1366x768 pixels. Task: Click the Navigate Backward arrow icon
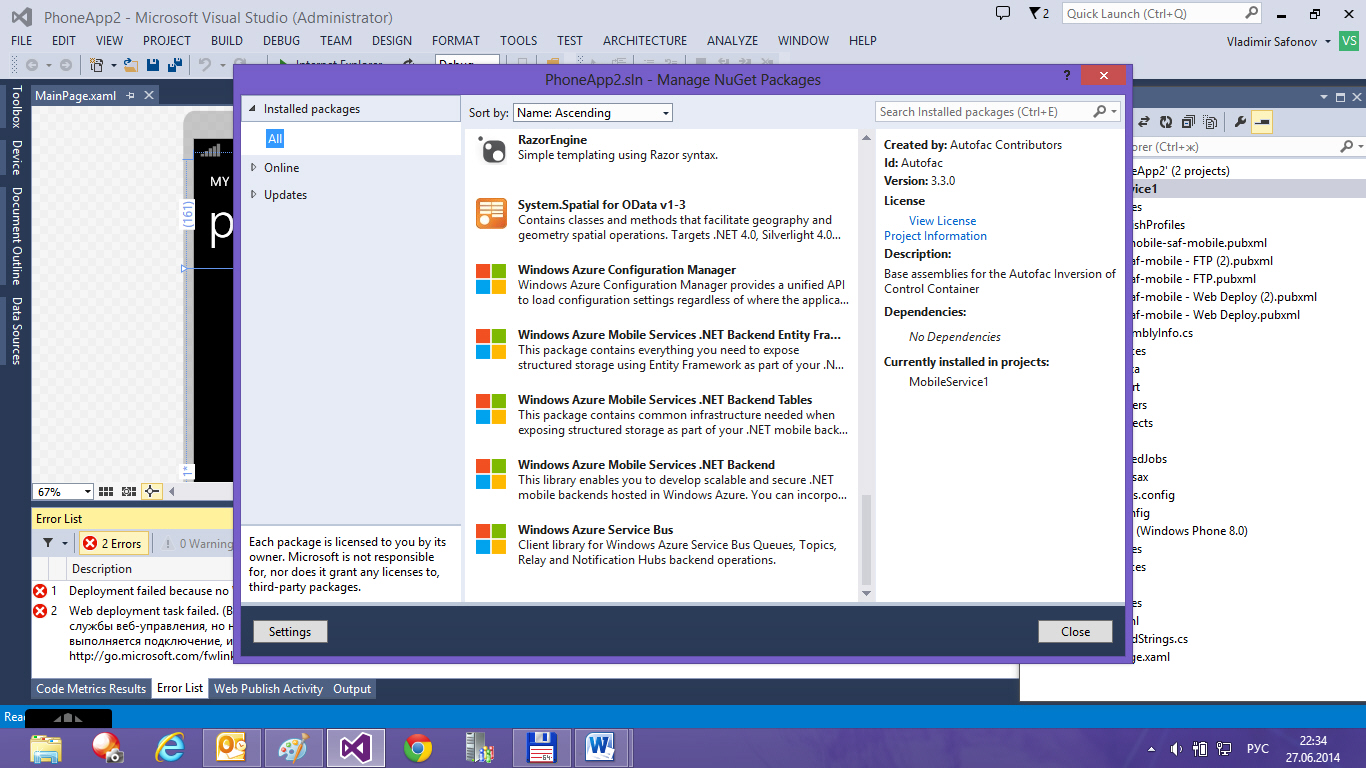[32, 65]
